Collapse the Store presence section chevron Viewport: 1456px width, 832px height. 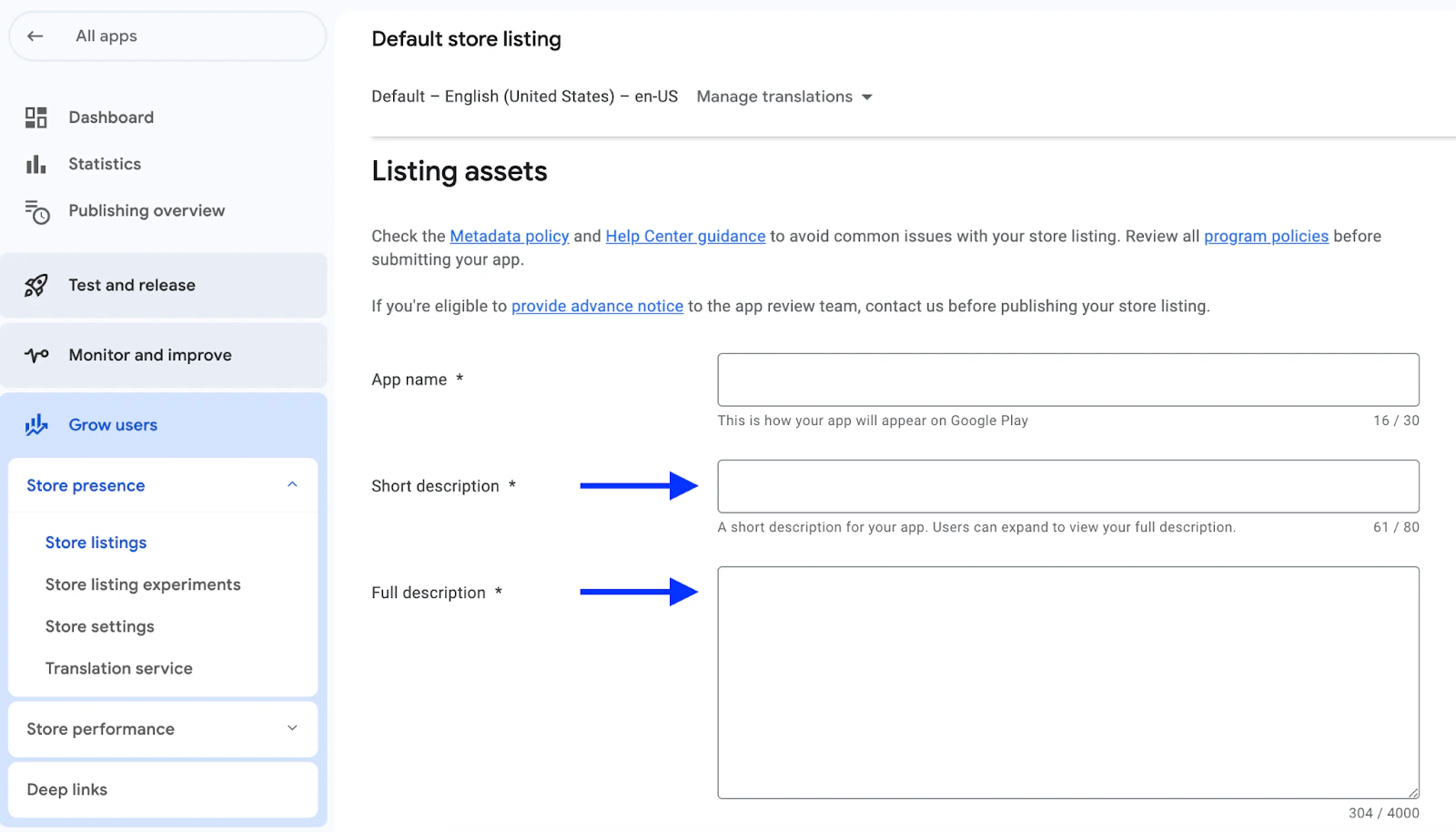pos(292,485)
